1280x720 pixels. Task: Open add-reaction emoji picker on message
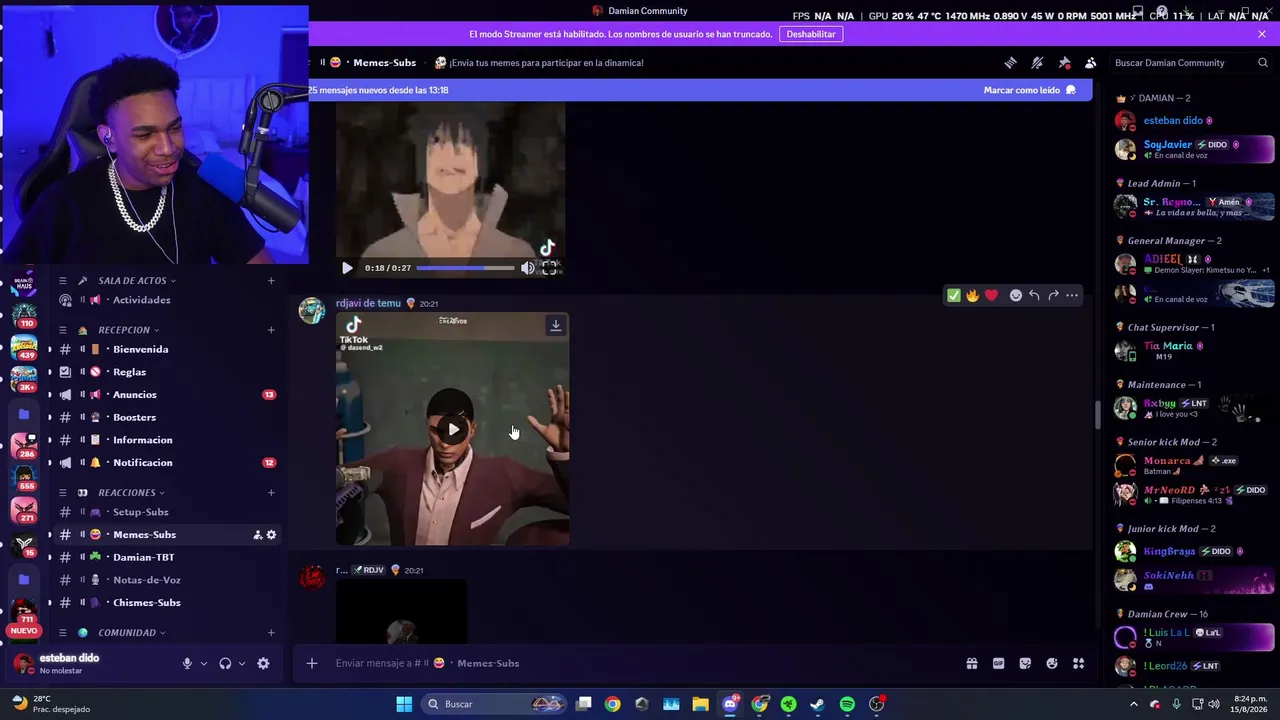pyautogui.click(x=1016, y=295)
